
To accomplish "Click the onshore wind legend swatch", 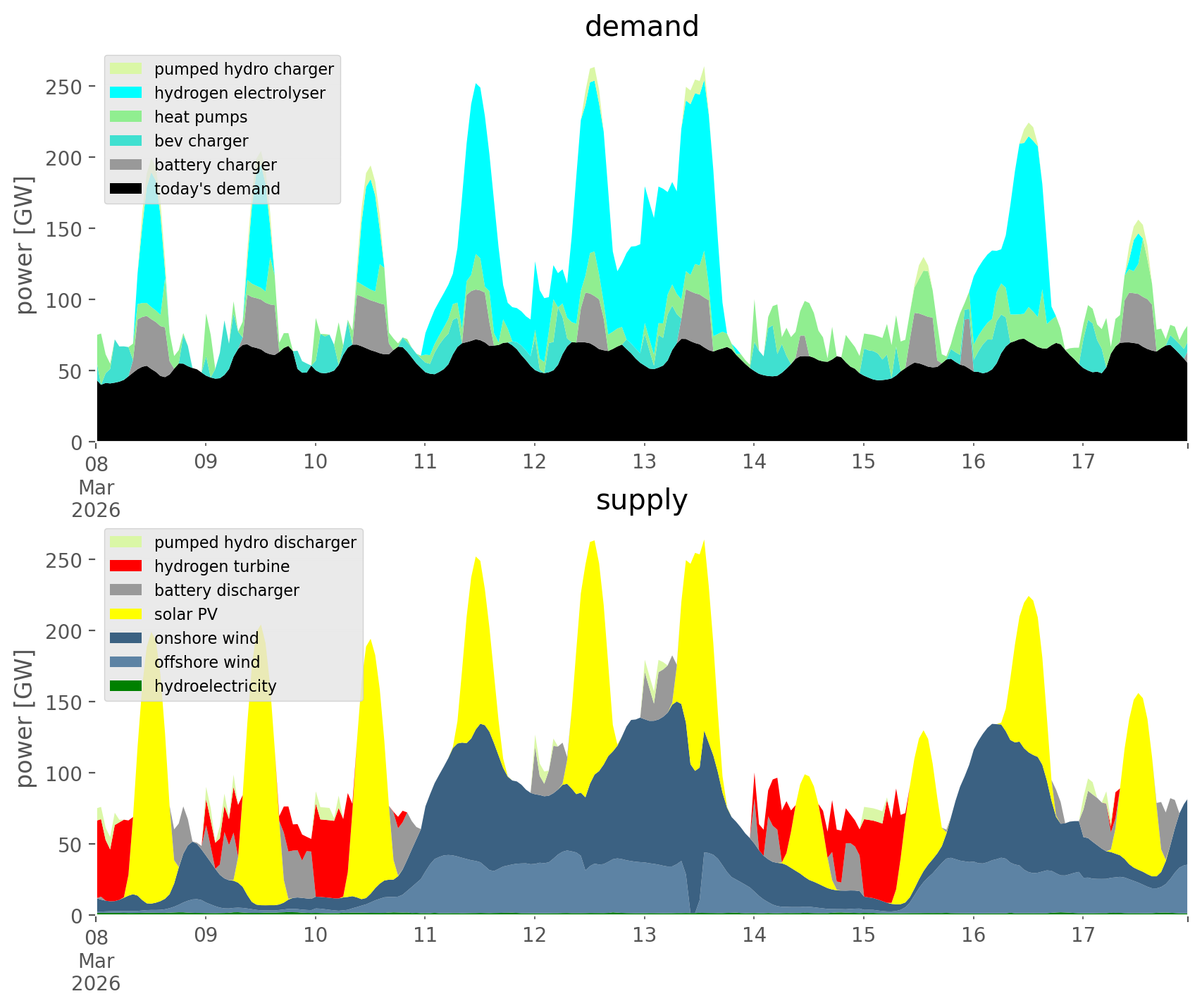I will click(x=126, y=638).
